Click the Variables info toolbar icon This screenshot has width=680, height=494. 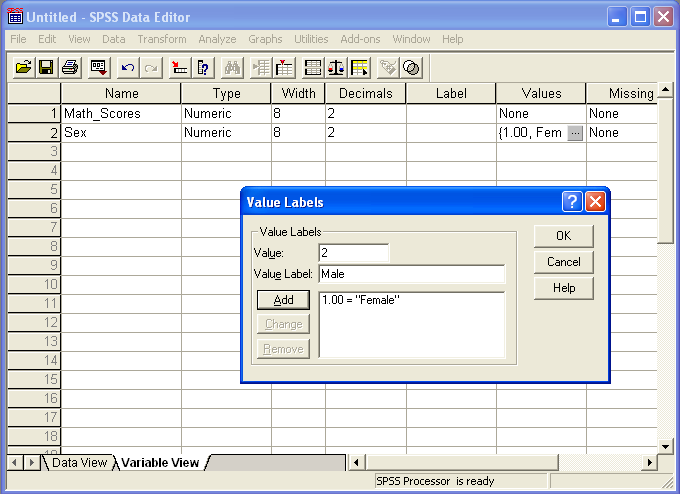click(203, 68)
